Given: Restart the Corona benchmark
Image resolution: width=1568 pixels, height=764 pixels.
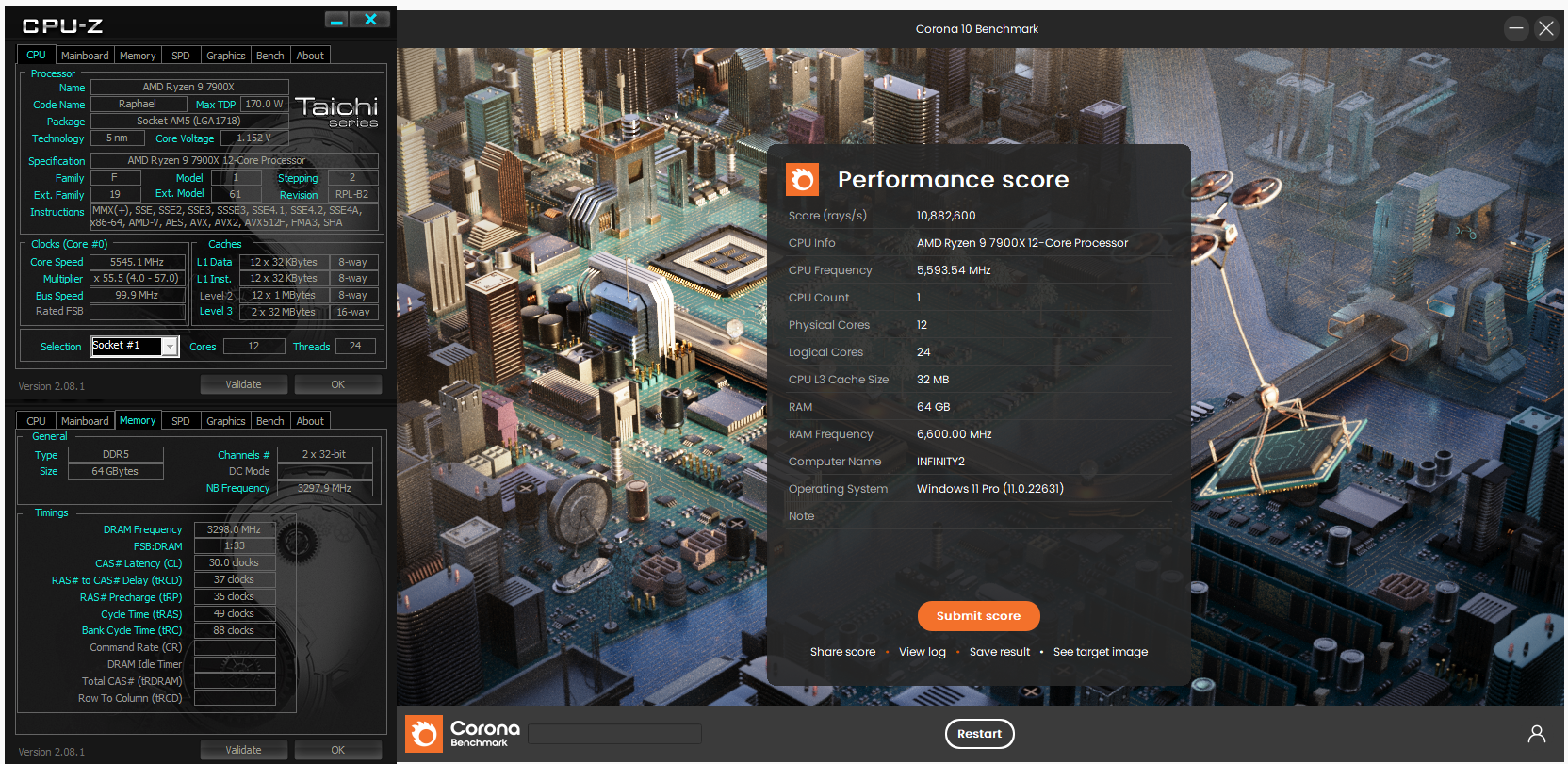Looking at the screenshot, I should 979,734.
